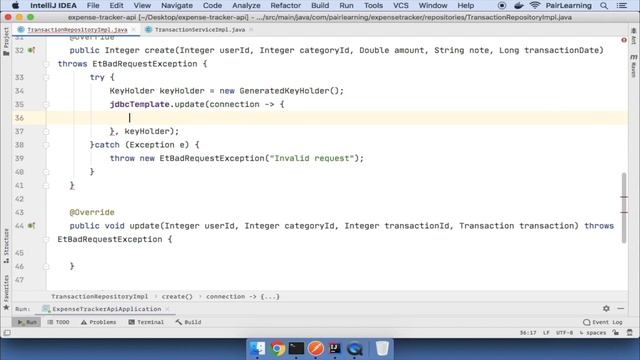The height and width of the screenshot is (360, 640).
Task: Open the Notification Center list icon
Action: click(x=622, y=6)
